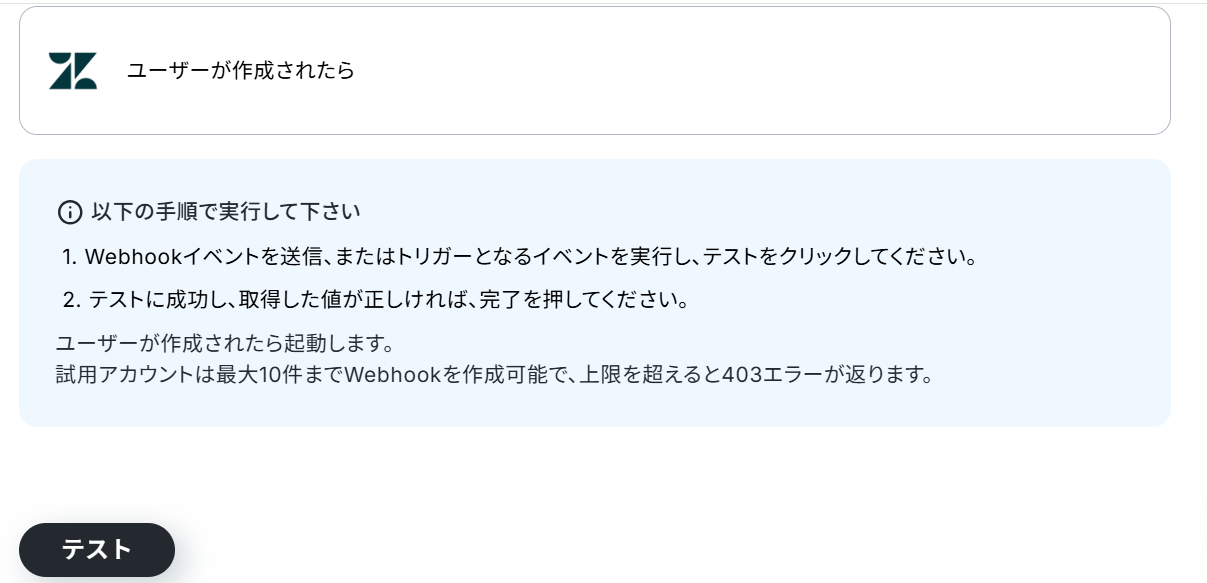Click the info circle icon
This screenshot has height=583, width=1207.
click(70, 212)
